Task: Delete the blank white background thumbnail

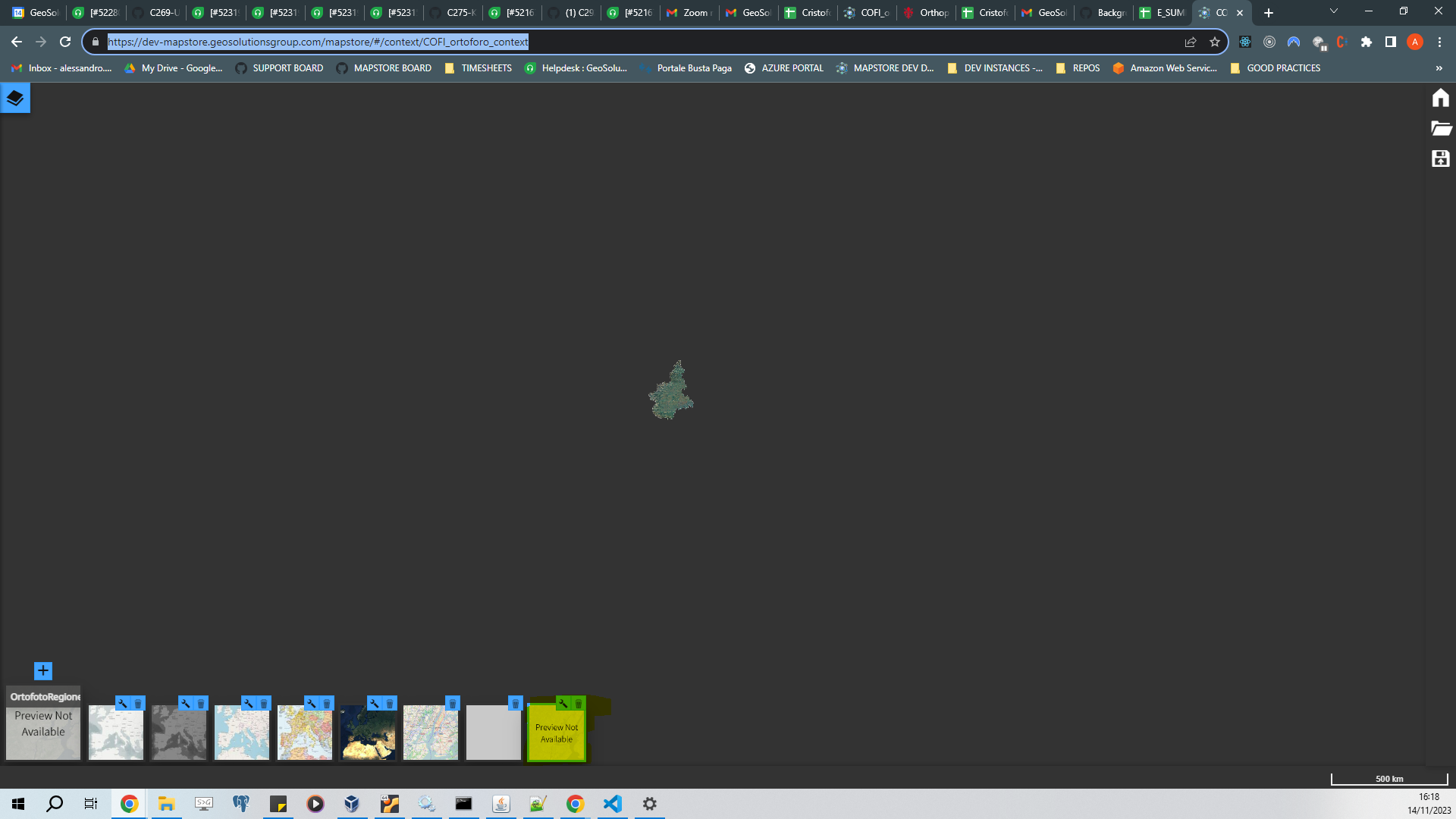Action: (515, 703)
